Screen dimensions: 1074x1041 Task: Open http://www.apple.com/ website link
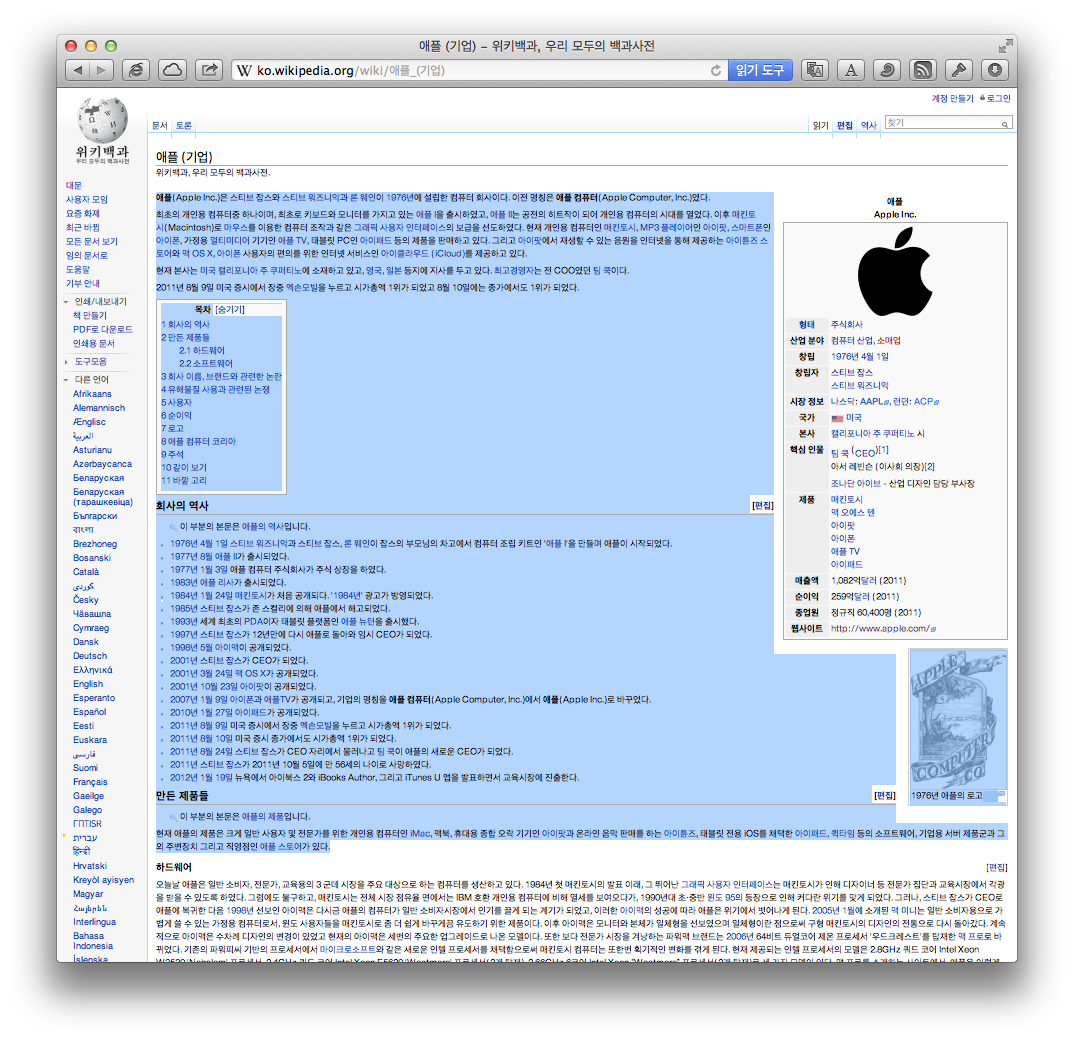click(884, 629)
